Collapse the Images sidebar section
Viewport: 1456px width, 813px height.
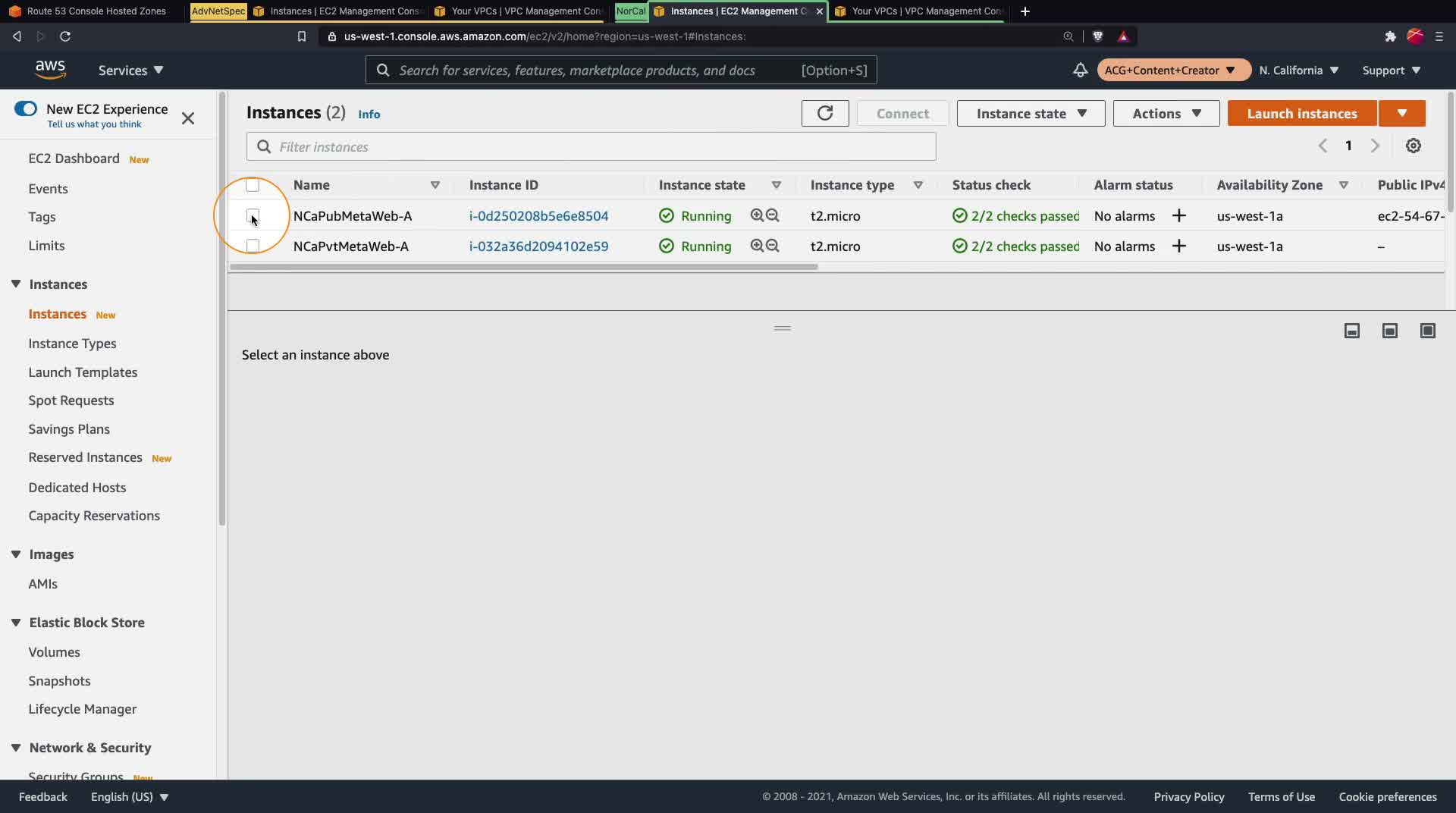pyautogui.click(x=16, y=554)
